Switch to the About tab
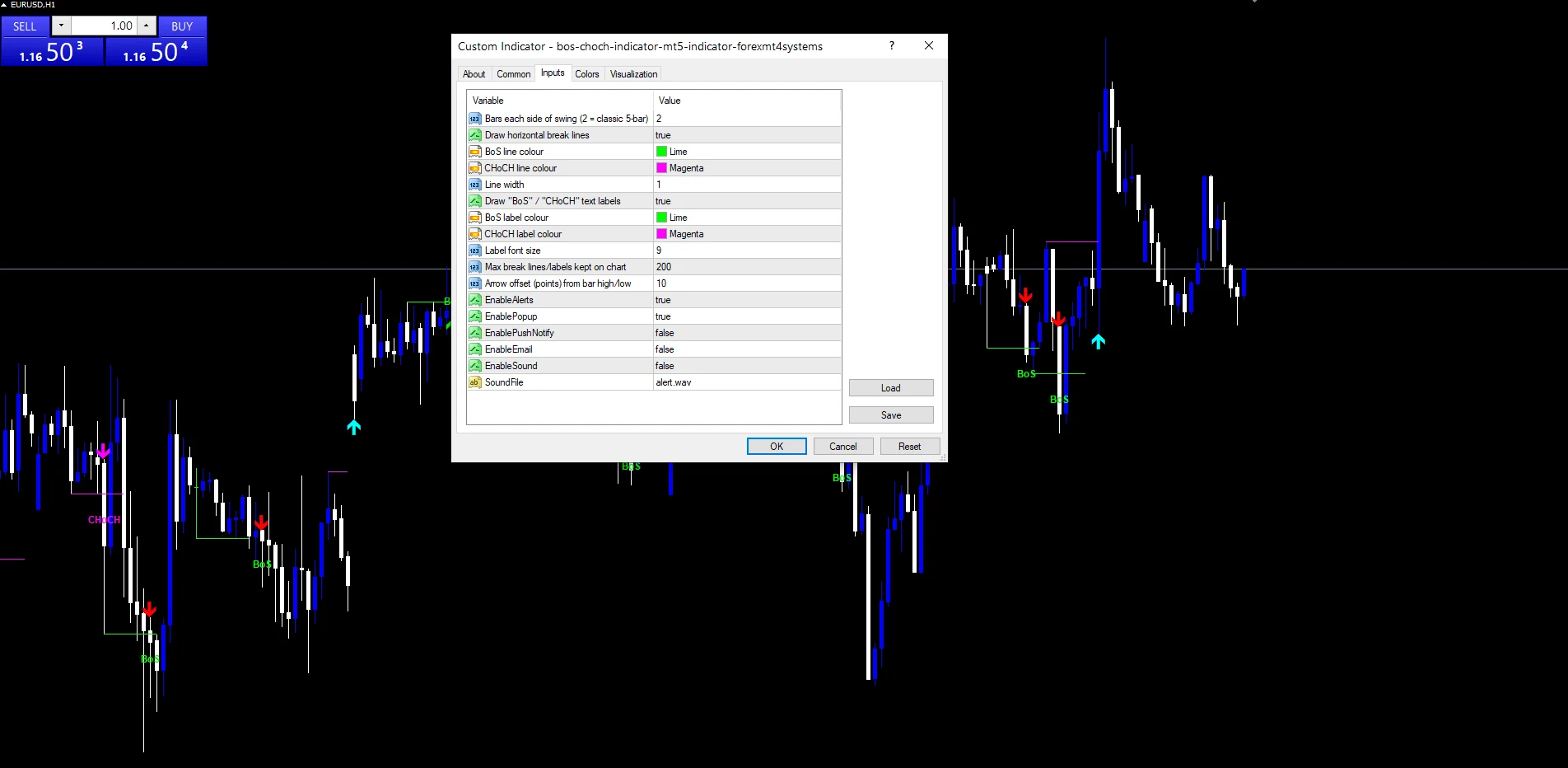This screenshot has width=1568, height=768. click(x=474, y=74)
